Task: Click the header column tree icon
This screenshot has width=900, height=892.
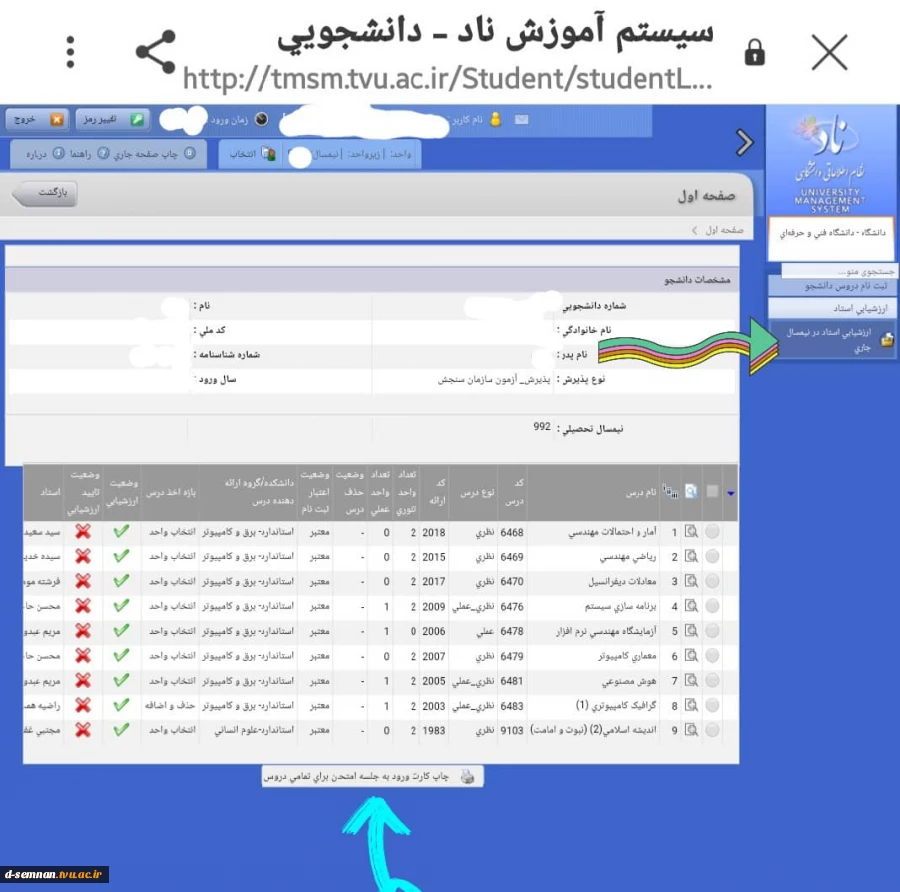Action: pyautogui.click(x=670, y=491)
